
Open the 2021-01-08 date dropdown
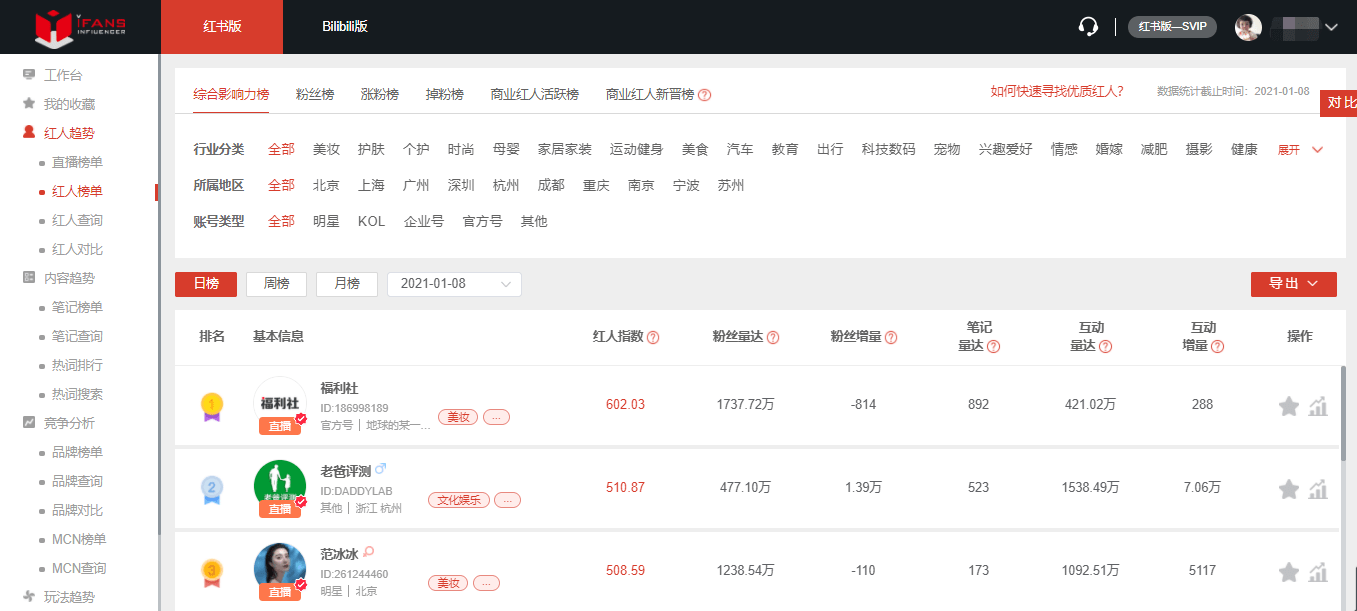pyautogui.click(x=454, y=284)
